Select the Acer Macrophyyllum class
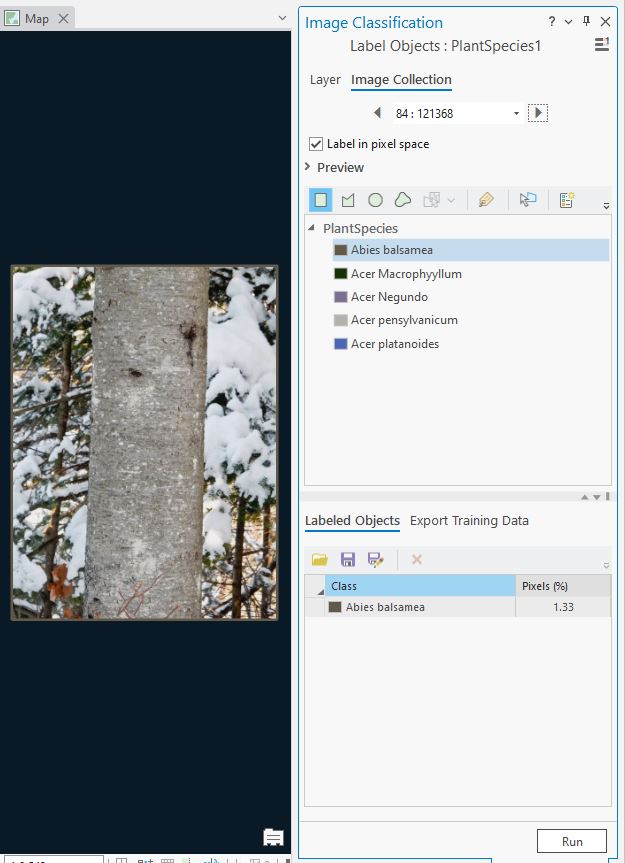The height and width of the screenshot is (863, 625). point(406,274)
